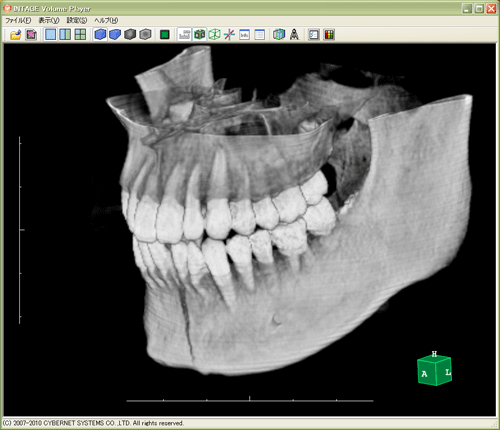Click the green A/L/H orientation cube
The height and width of the screenshot is (430, 500).
tap(435, 369)
